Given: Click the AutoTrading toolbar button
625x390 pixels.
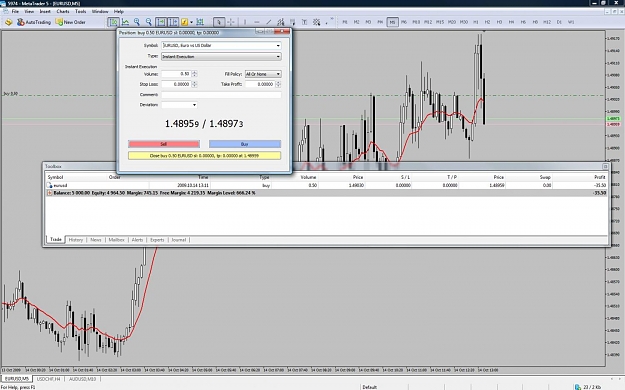Looking at the screenshot, I should (x=34, y=22).
